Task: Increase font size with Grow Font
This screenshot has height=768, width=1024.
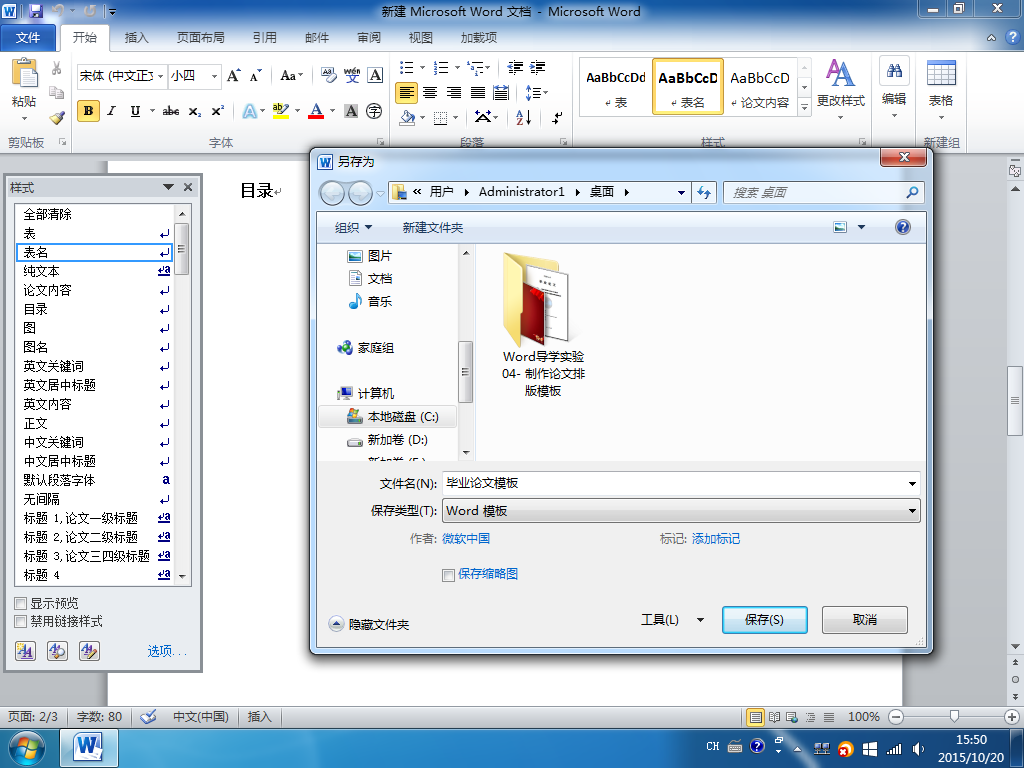Action: (233, 76)
